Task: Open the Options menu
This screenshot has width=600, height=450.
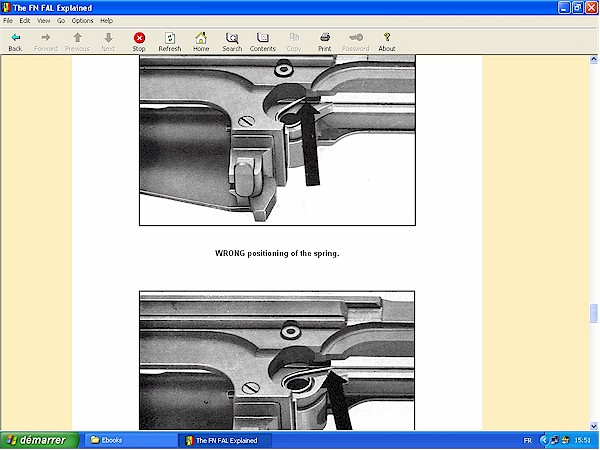Action: [82, 21]
